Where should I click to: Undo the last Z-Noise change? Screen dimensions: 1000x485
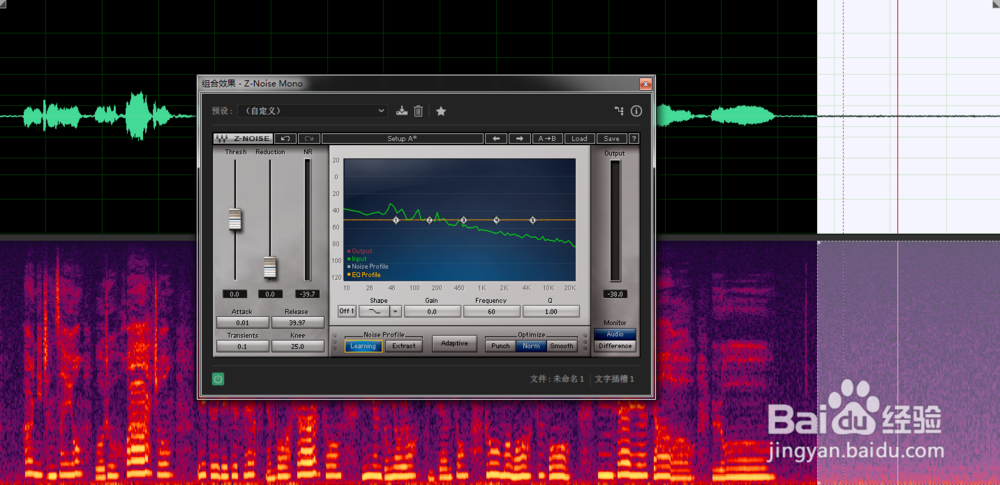[x=286, y=138]
